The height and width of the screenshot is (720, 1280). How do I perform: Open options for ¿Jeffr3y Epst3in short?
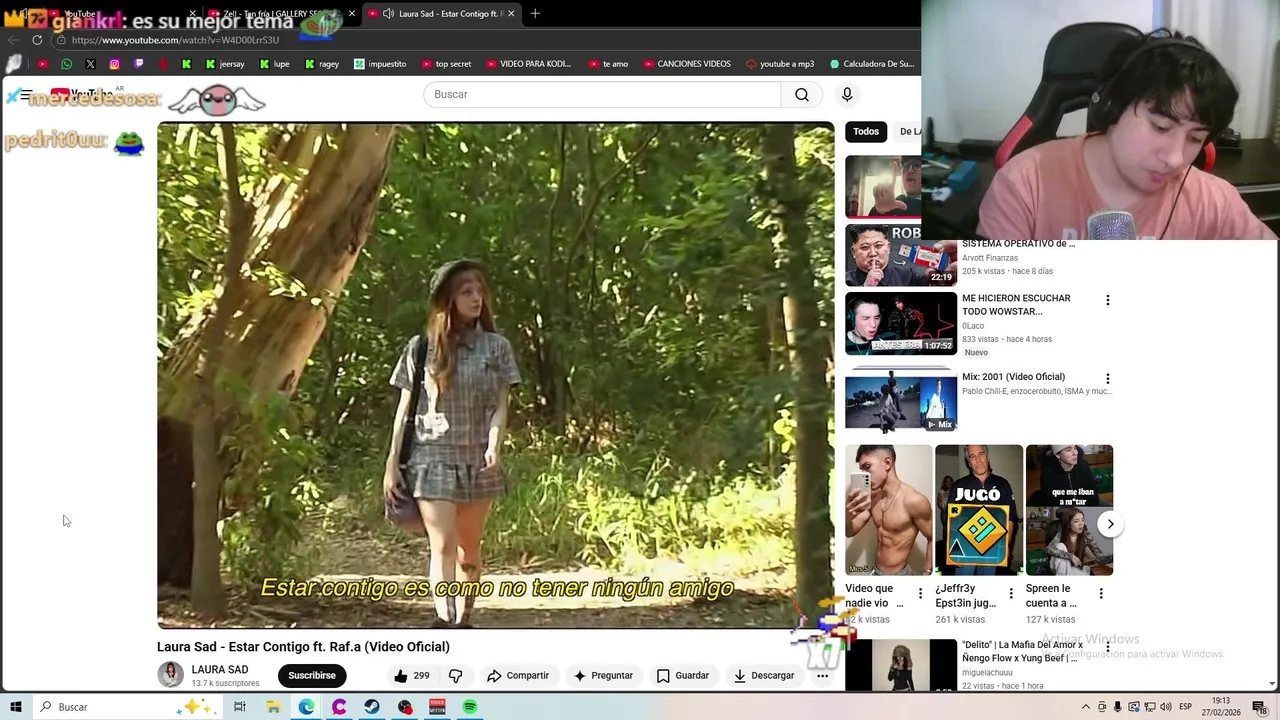pos(1011,593)
